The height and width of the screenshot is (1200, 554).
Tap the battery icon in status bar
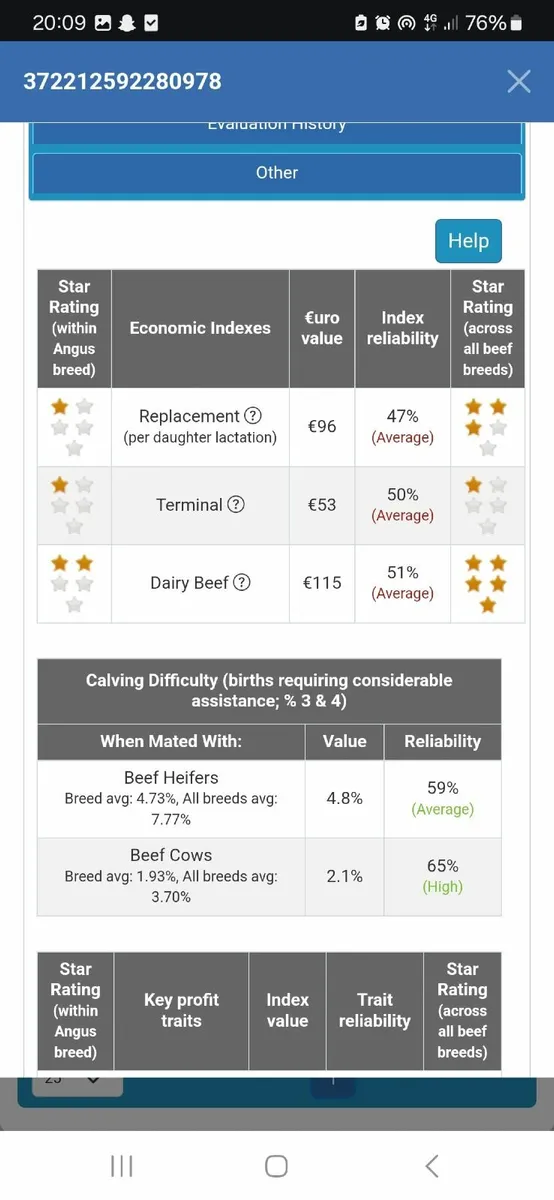tap(516, 22)
